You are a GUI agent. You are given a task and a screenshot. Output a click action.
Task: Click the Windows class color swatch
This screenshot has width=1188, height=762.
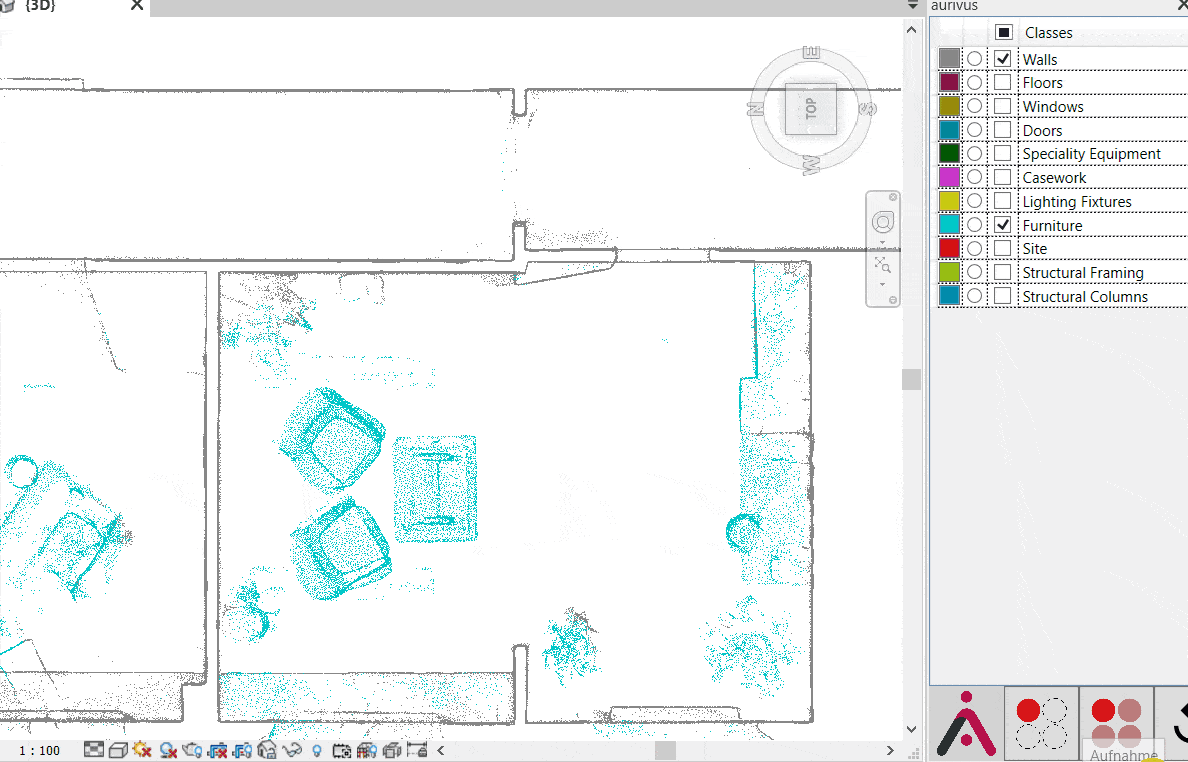(x=949, y=106)
